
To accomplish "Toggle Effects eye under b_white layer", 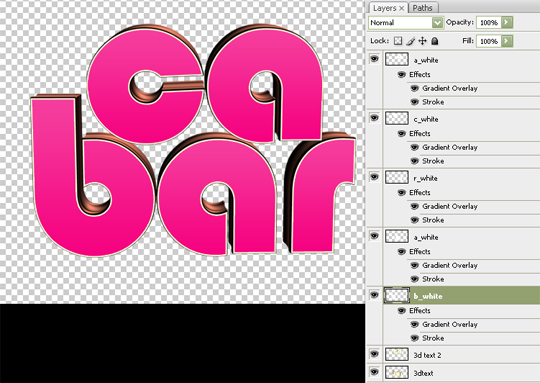I will (402, 310).
